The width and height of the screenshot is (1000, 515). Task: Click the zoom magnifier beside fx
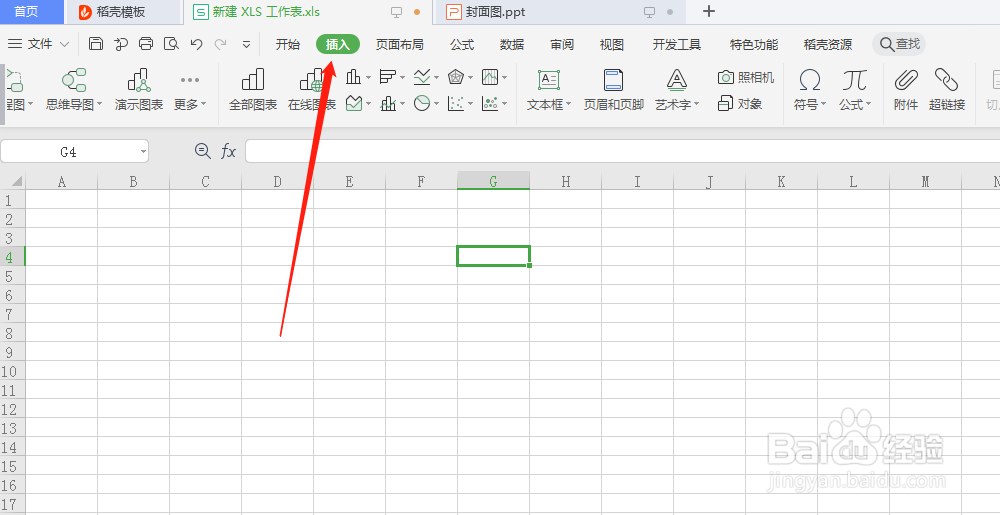(x=203, y=151)
